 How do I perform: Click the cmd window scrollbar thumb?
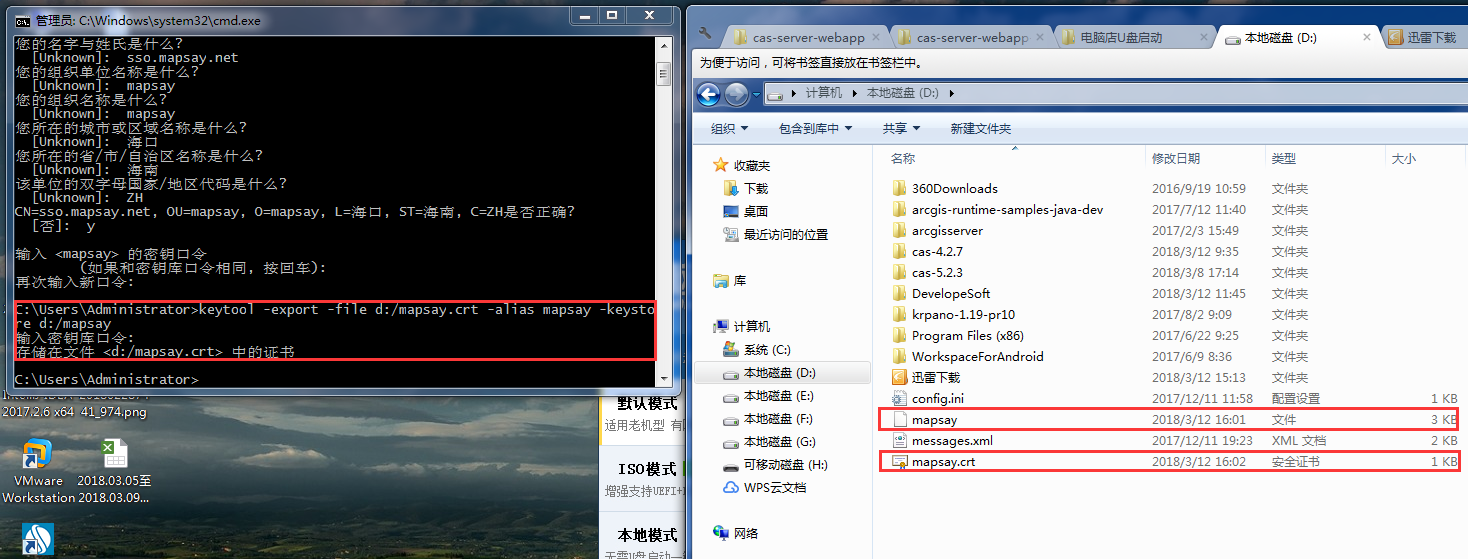pyautogui.click(x=663, y=73)
